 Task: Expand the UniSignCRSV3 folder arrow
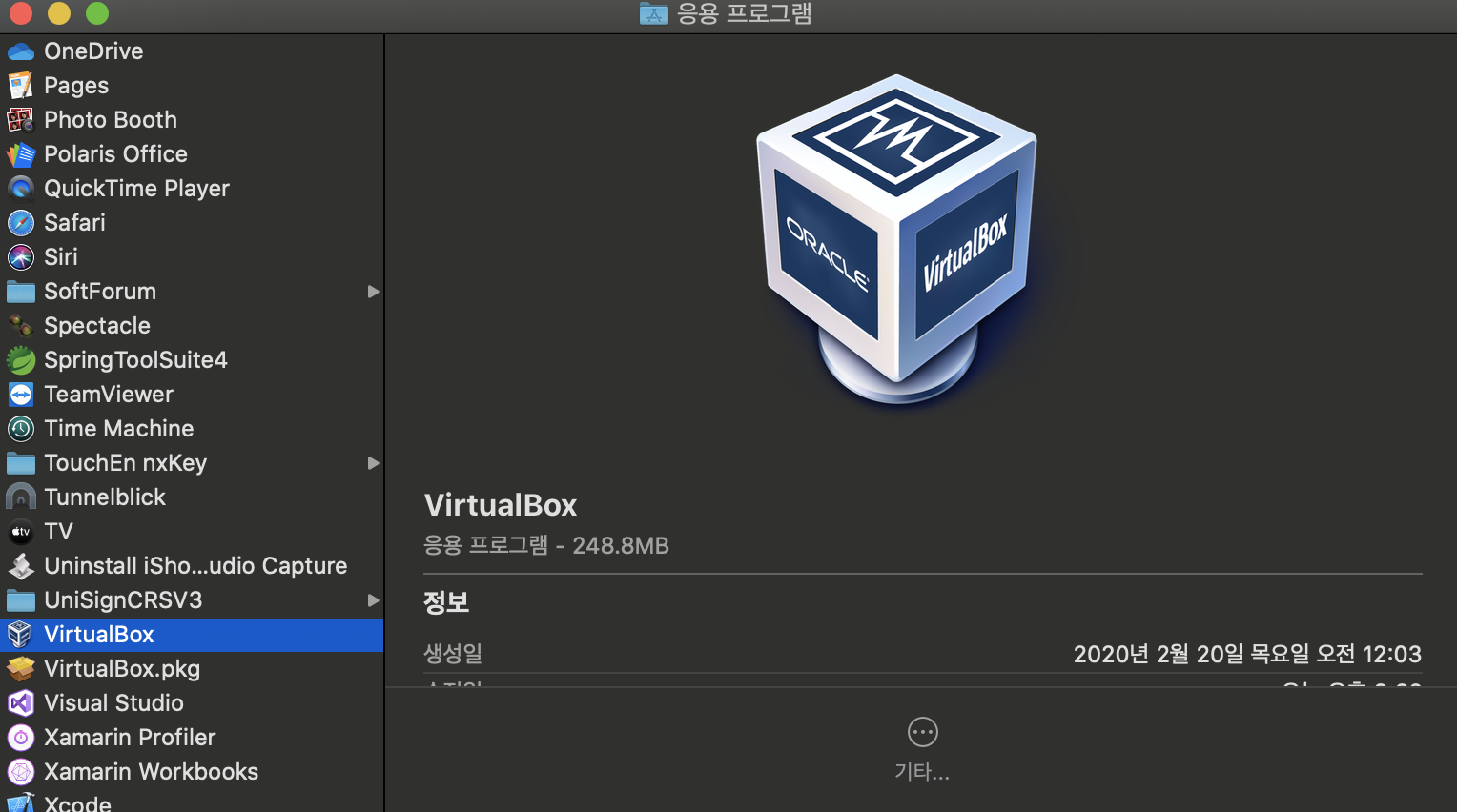[373, 600]
